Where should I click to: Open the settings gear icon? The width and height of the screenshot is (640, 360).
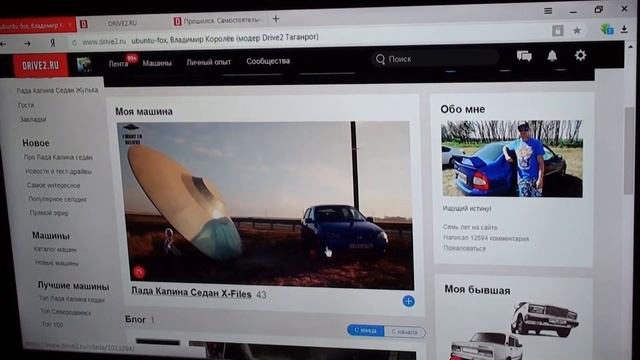580,55
